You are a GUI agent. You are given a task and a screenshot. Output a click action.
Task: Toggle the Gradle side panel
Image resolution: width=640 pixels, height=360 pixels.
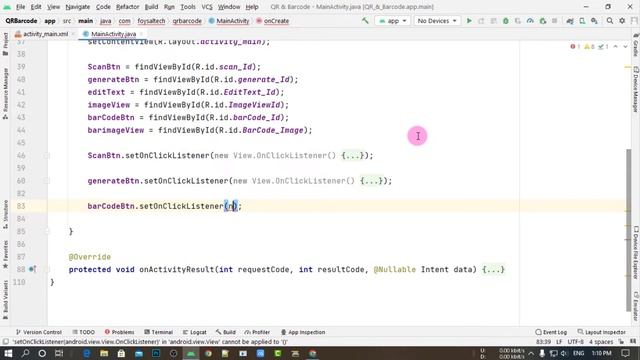(x=636, y=45)
